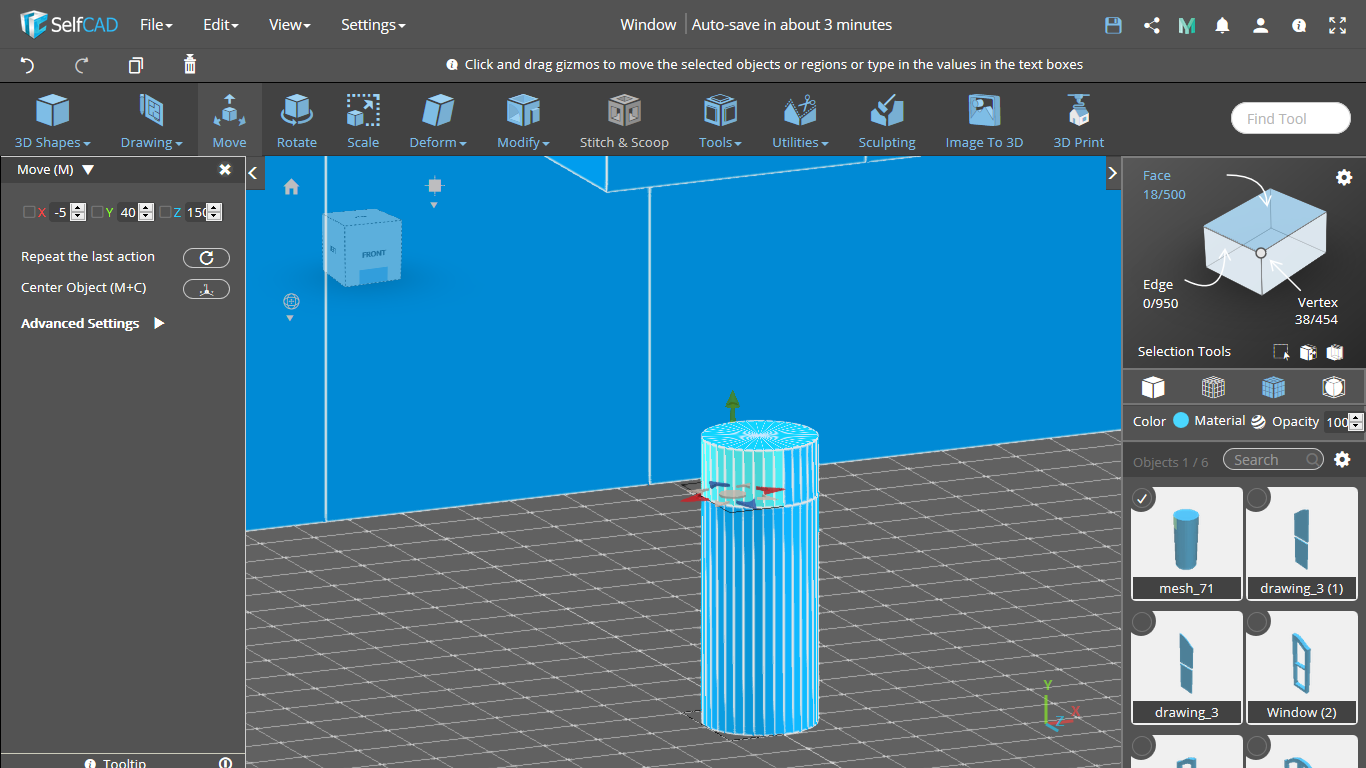Viewport: 1366px width, 768px height.
Task: Open the user account icon
Action: click(1260, 26)
